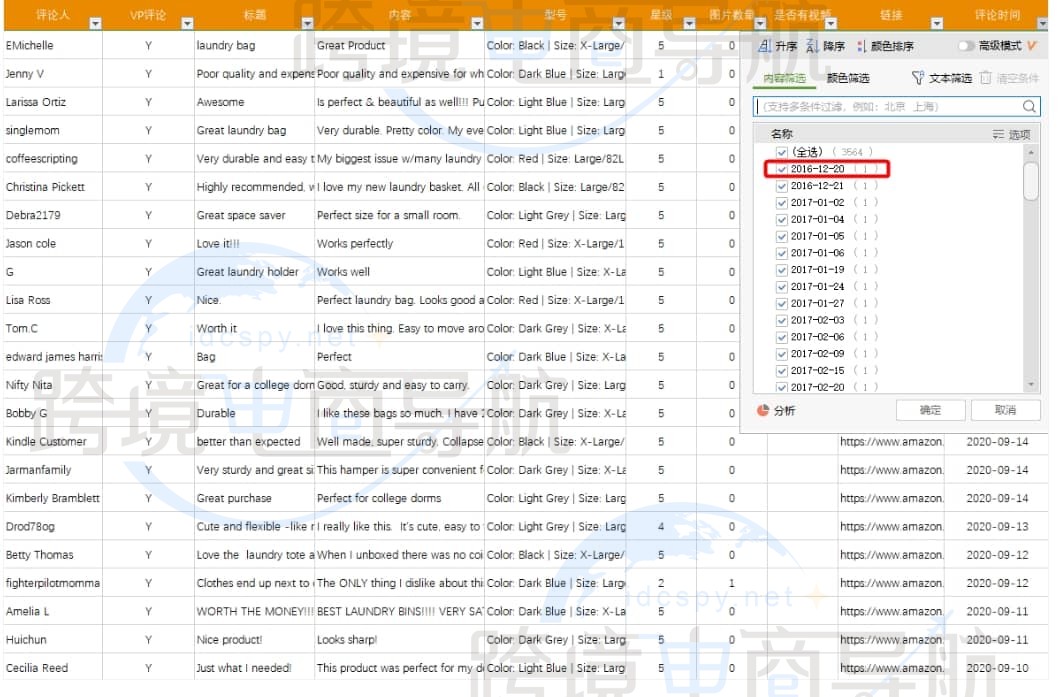The width and height of the screenshot is (1060, 697).
Task: Open filter dropdown for 星级 column
Action: point(690,24)
